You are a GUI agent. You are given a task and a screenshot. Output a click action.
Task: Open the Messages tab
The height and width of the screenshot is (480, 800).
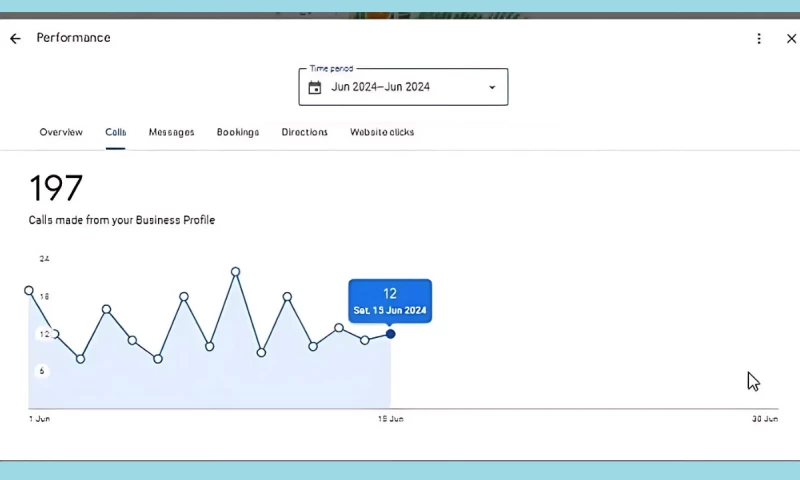coord(171,132)
